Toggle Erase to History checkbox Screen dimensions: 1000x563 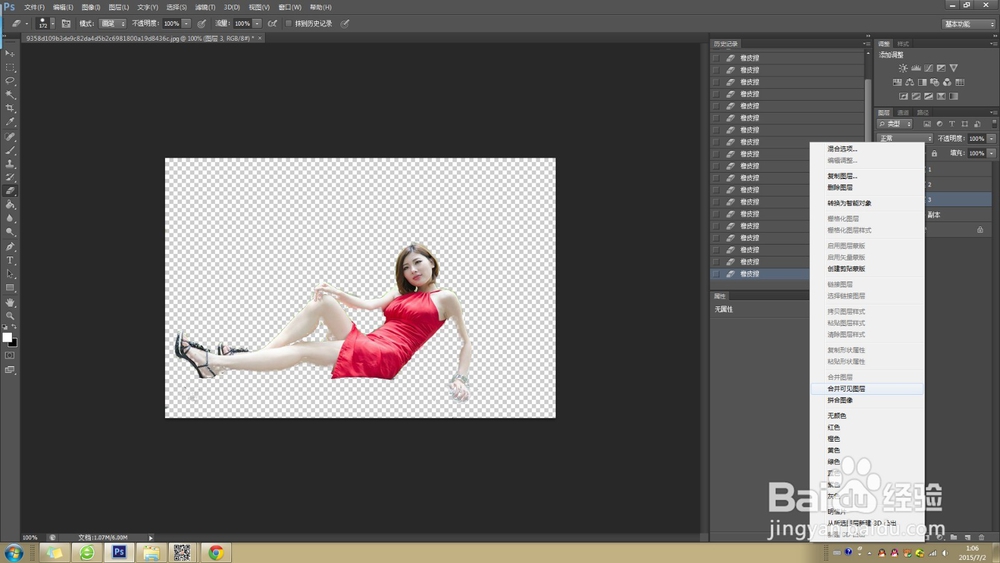288,24
